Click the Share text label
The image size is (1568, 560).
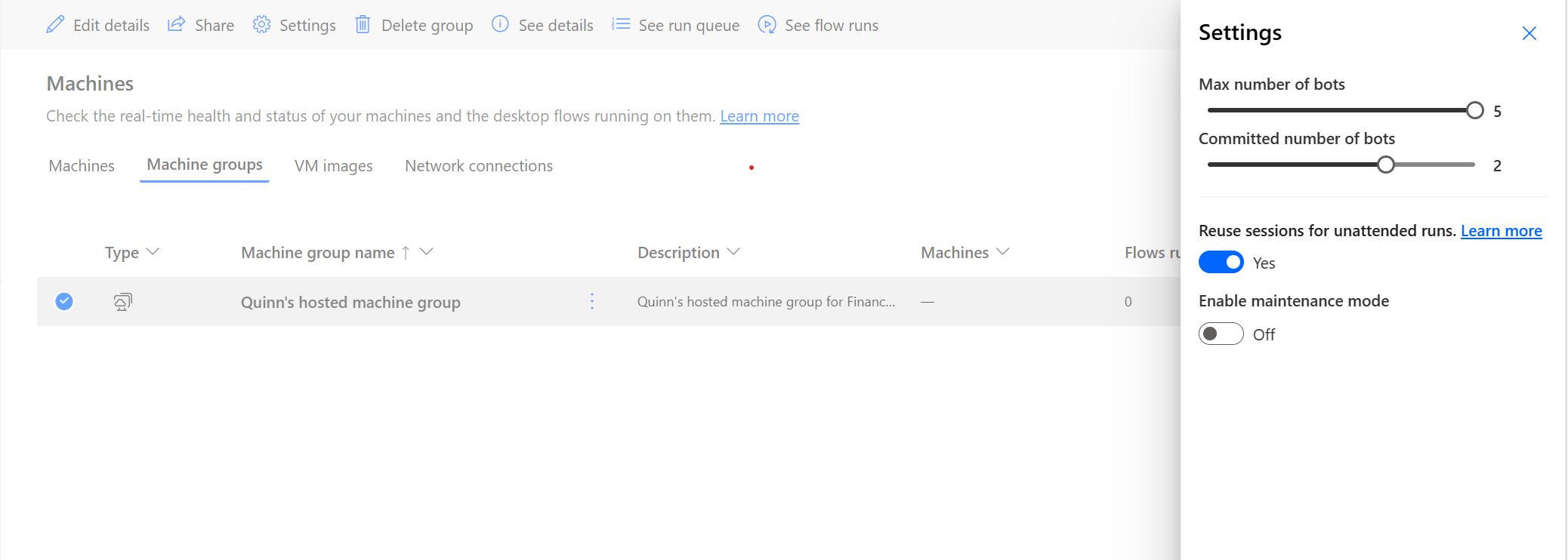pos(215,25)
